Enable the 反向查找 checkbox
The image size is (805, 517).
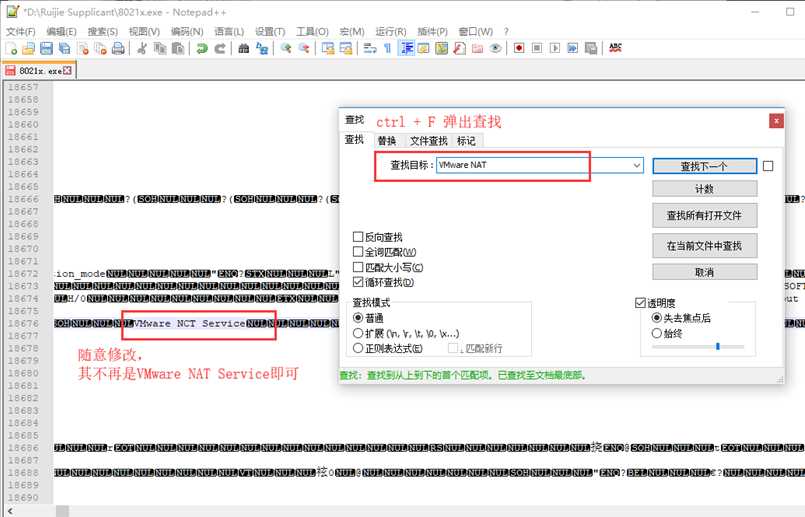(x=358, y=237)
